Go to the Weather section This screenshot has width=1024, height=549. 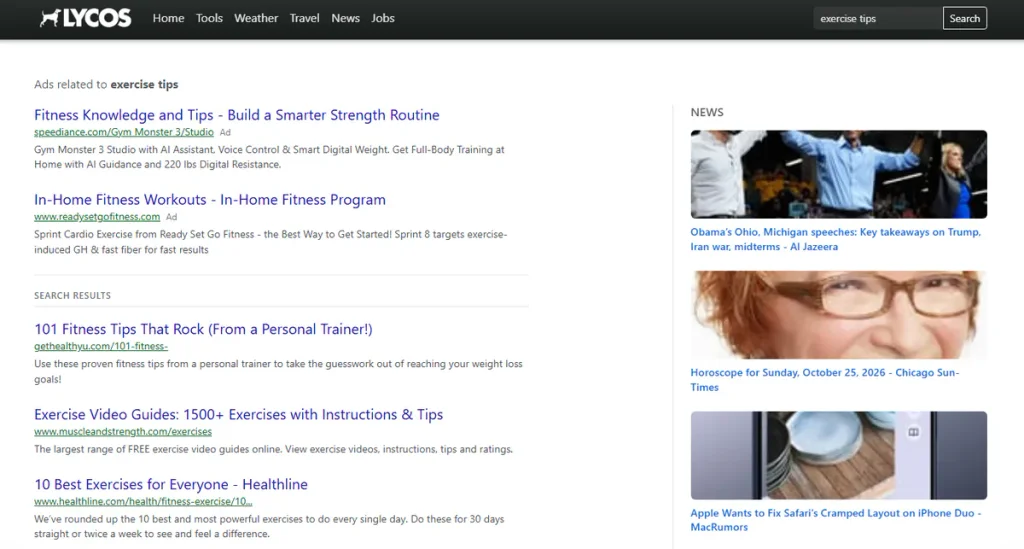(256, 18)
